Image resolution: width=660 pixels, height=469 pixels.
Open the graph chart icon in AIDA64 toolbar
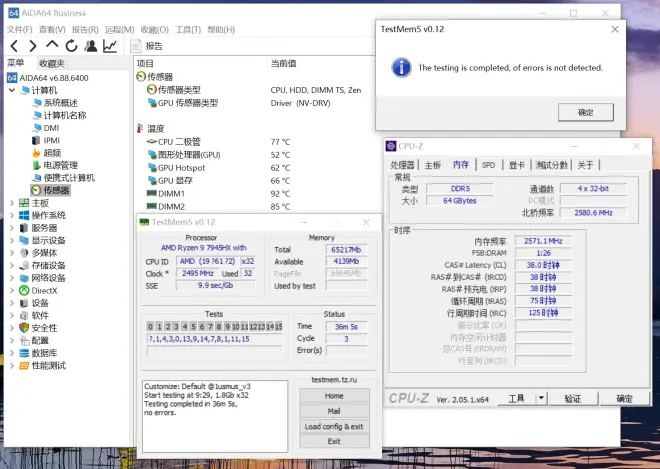110,46
